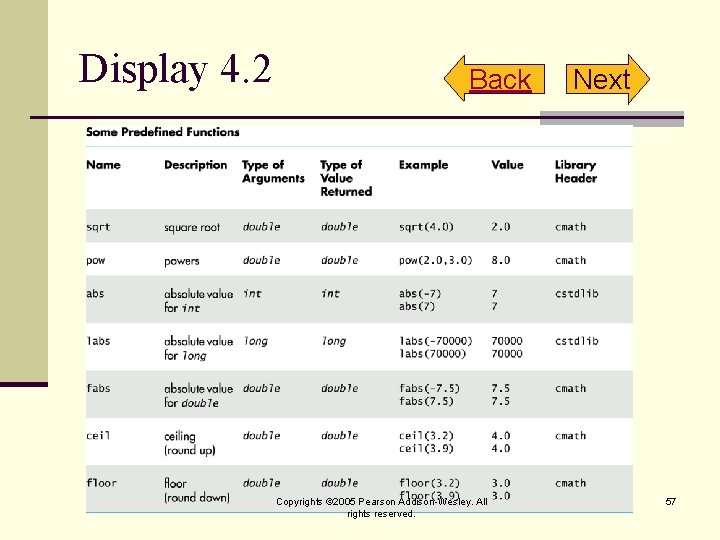The image size is (720, 540).
Task: Click the "abs" function name cell
Action: tap(95, 293)
